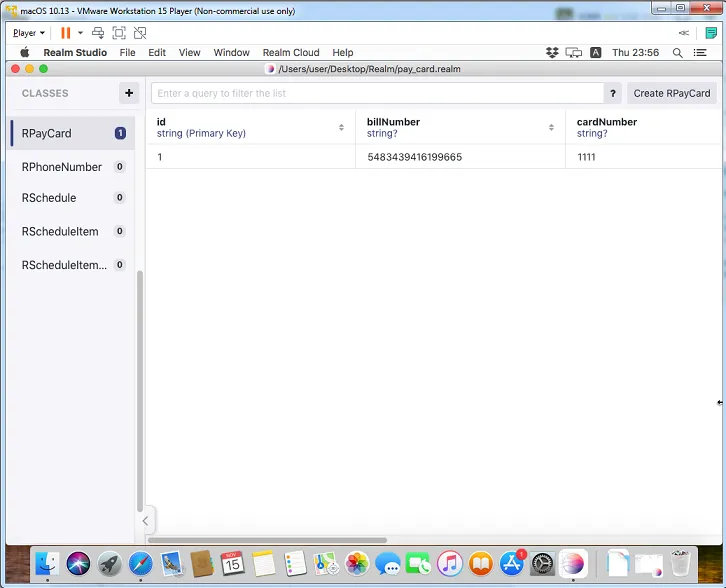
Task: Open the document stack in the Dock
Action: (617, 563)
